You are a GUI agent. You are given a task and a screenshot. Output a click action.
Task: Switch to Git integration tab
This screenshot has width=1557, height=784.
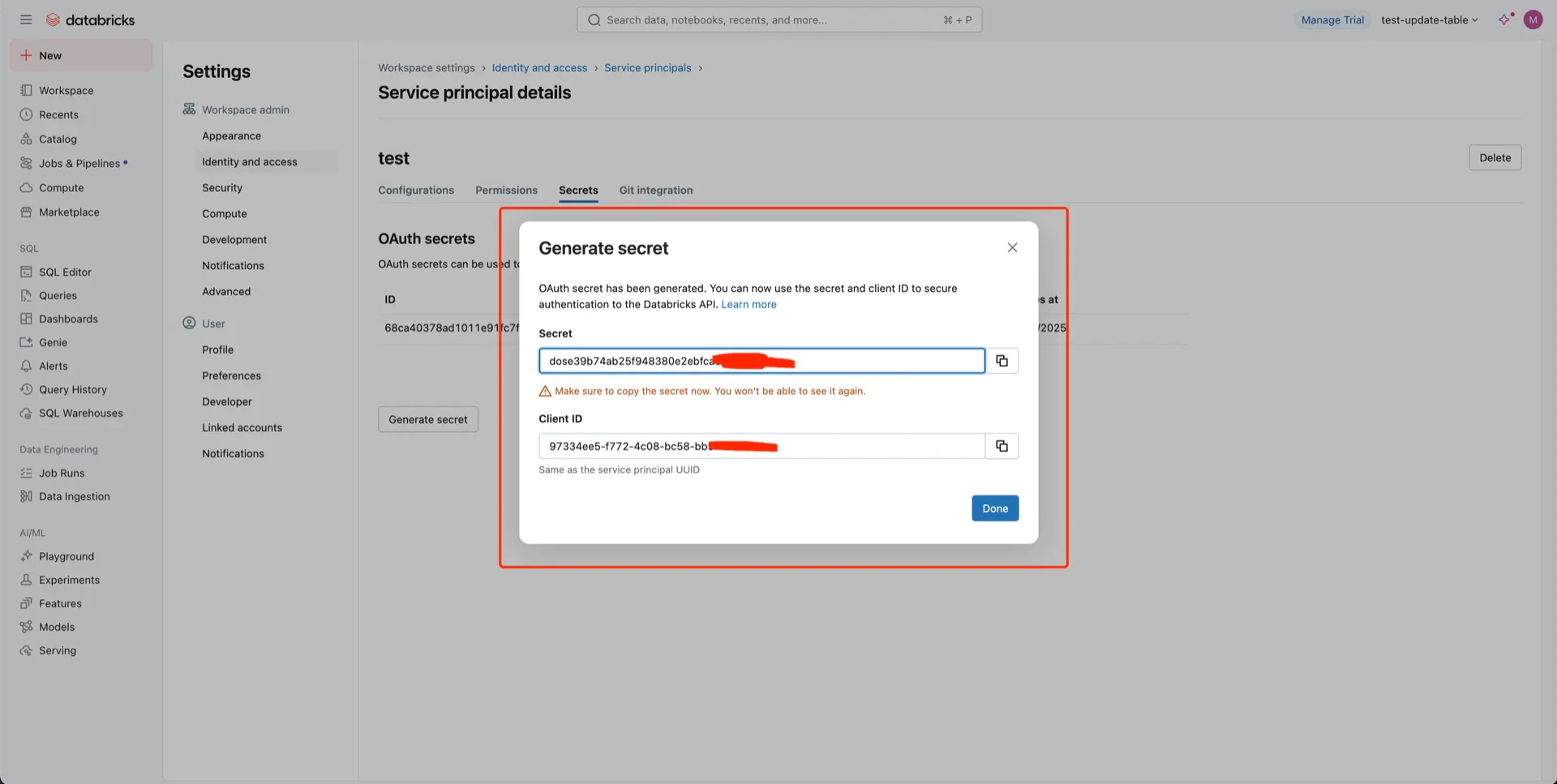(x=656, y=190)
